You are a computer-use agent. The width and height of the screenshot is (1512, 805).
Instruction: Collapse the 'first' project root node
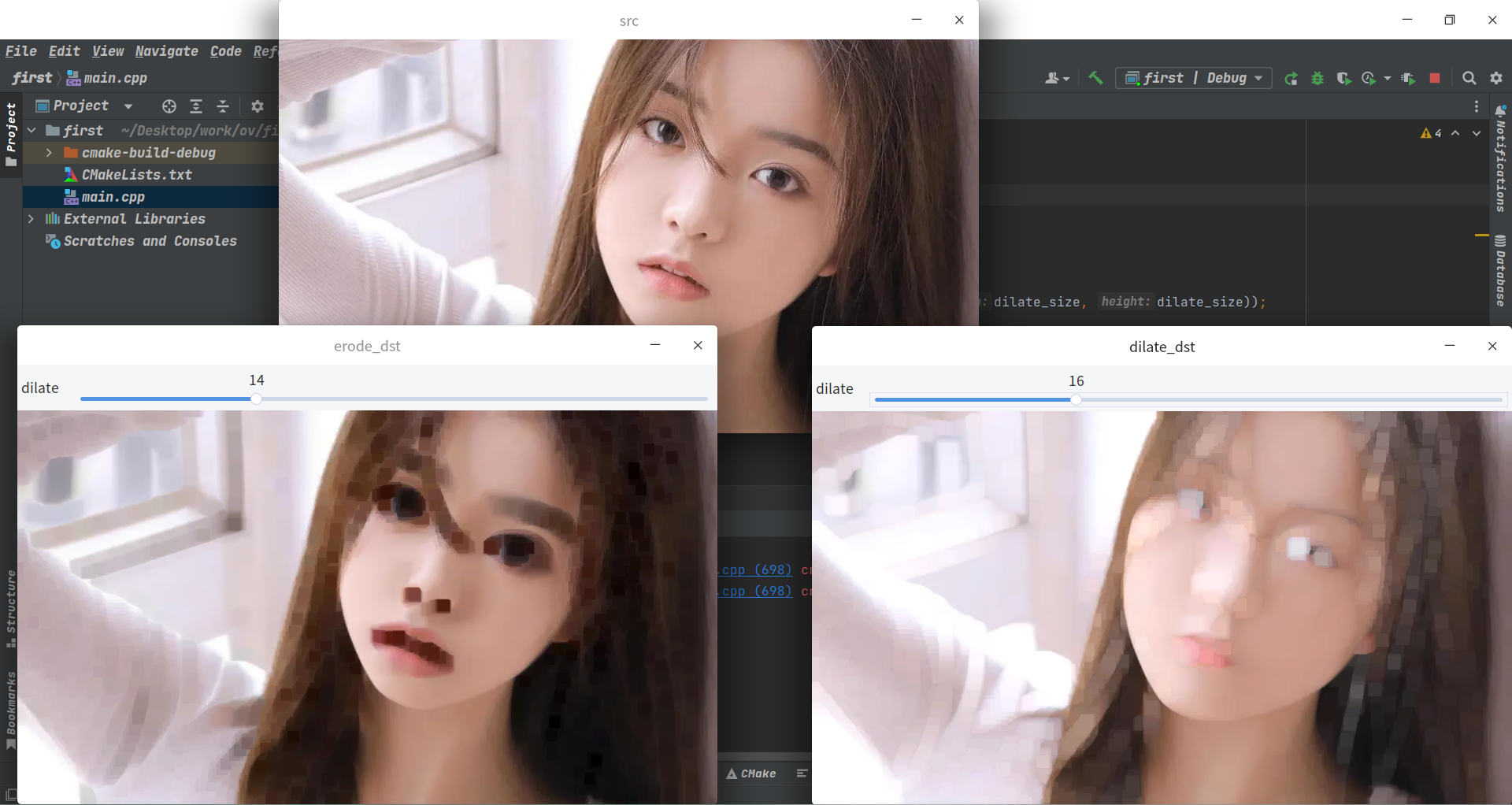31,131
